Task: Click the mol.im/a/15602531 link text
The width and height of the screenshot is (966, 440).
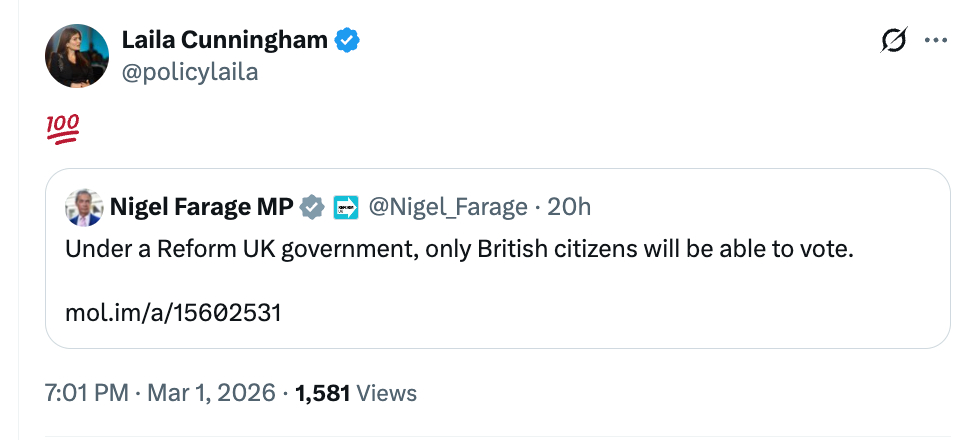Action: [173, 312]
